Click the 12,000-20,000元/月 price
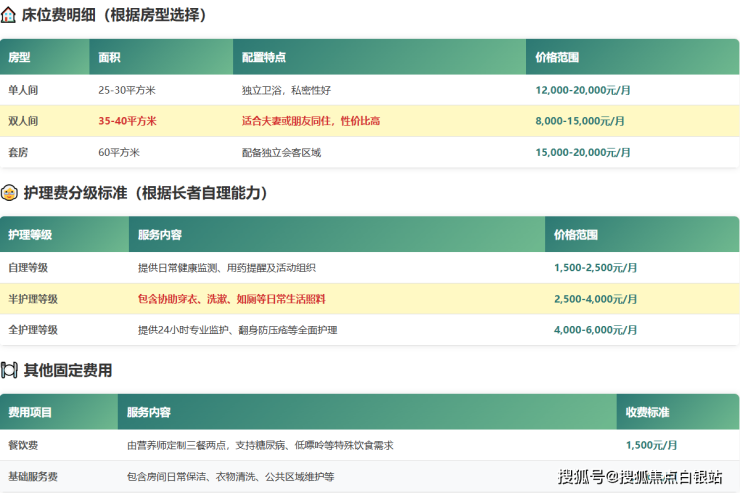The image size is (740, 493). 583,90
